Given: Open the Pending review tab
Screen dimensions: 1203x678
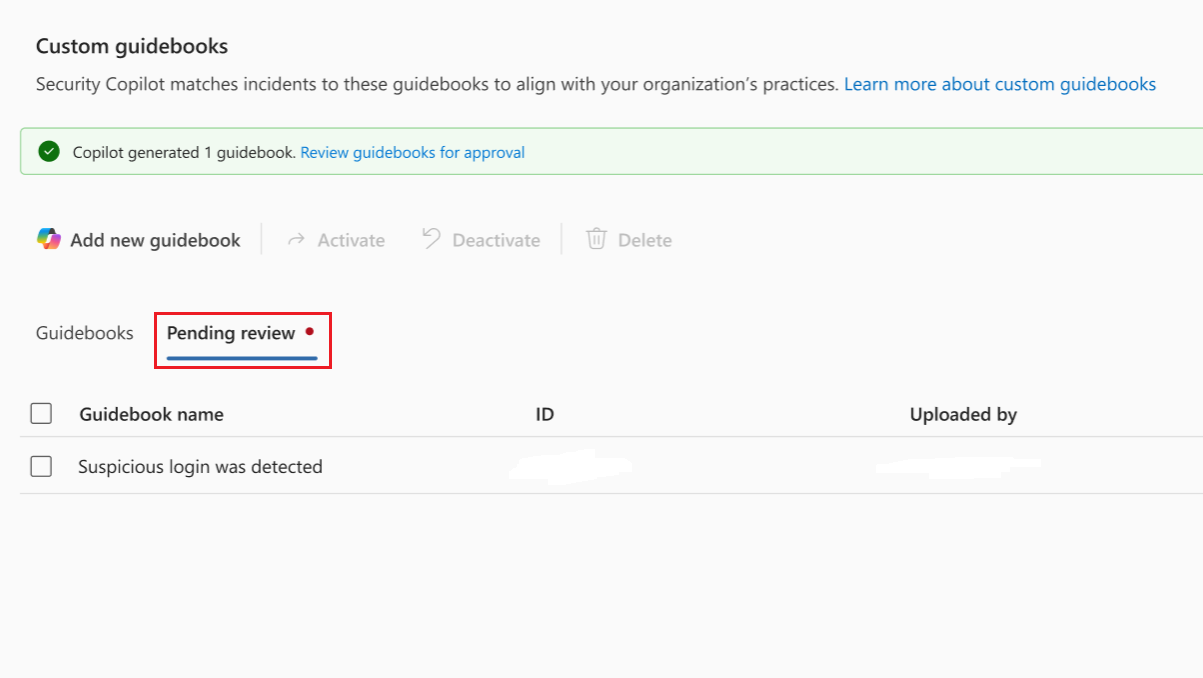Looking at the screenshot, I should [x=230, y=332].
